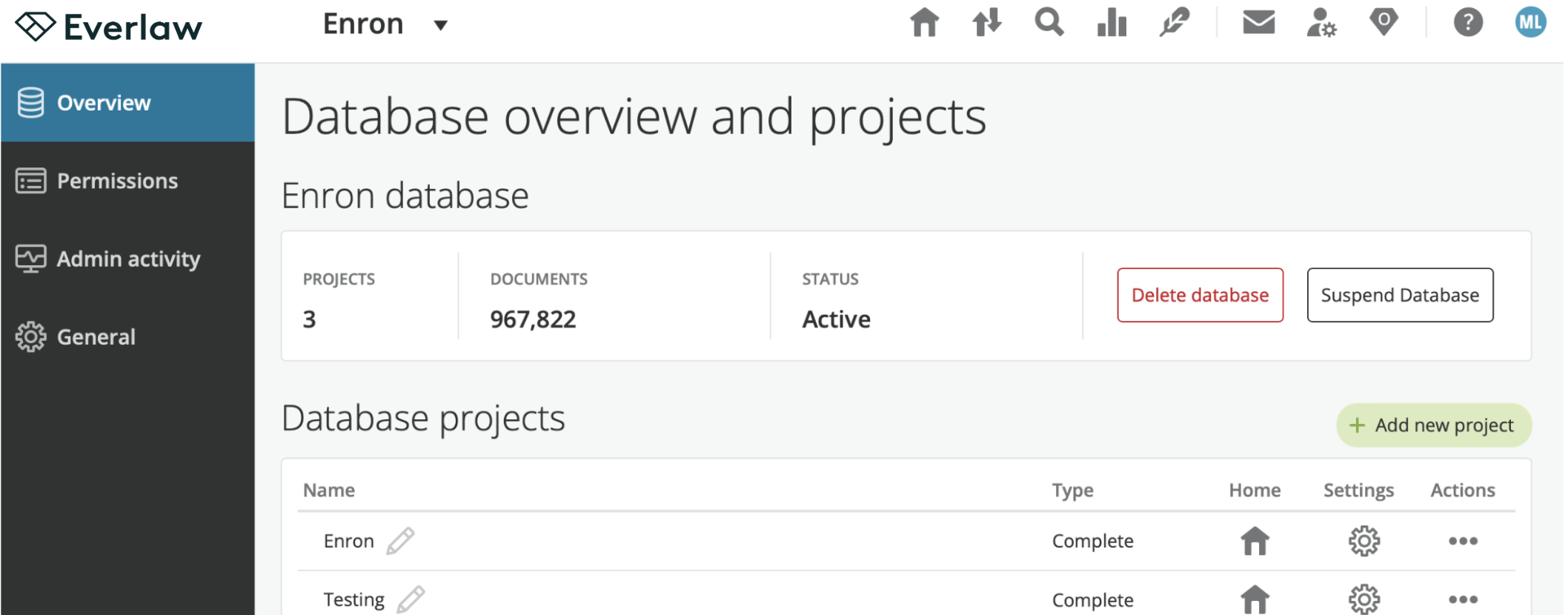Open the organization badge icon
The image size is (1568, 615).
(x=1383, y=22)
